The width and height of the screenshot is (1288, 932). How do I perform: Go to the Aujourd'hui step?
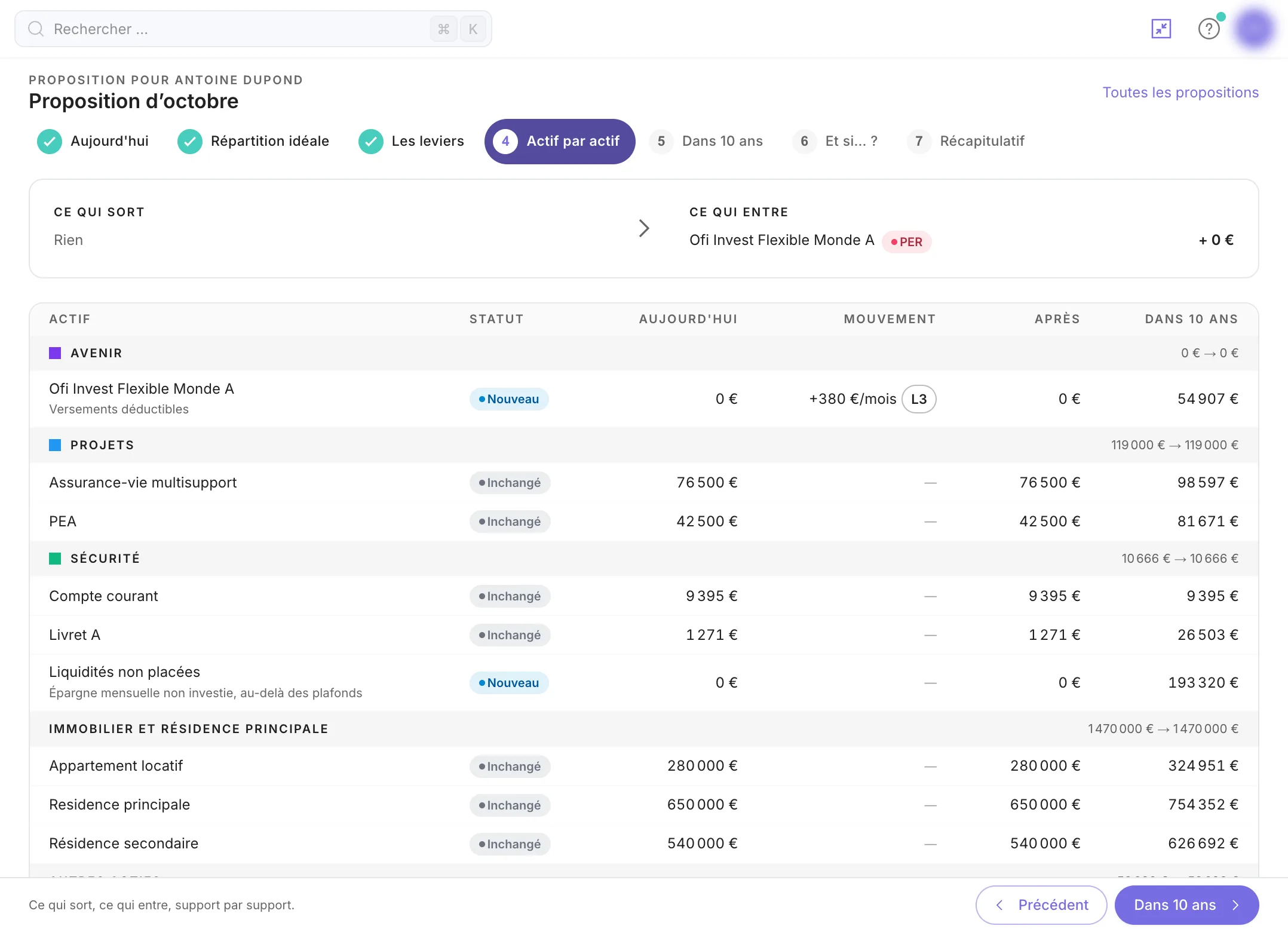pos(93,142)
